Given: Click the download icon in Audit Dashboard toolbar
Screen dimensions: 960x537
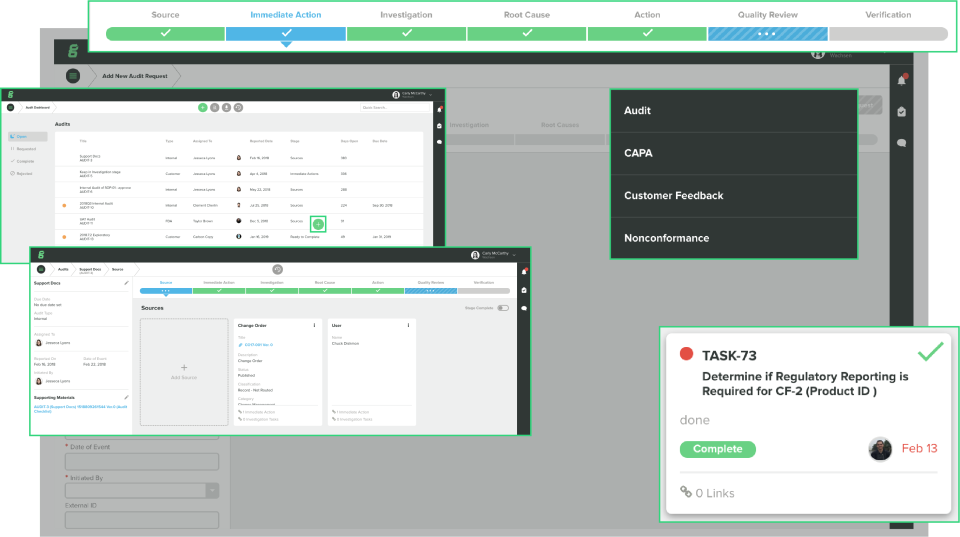Looking at the screenshot, I should click(x=227, y=108).
